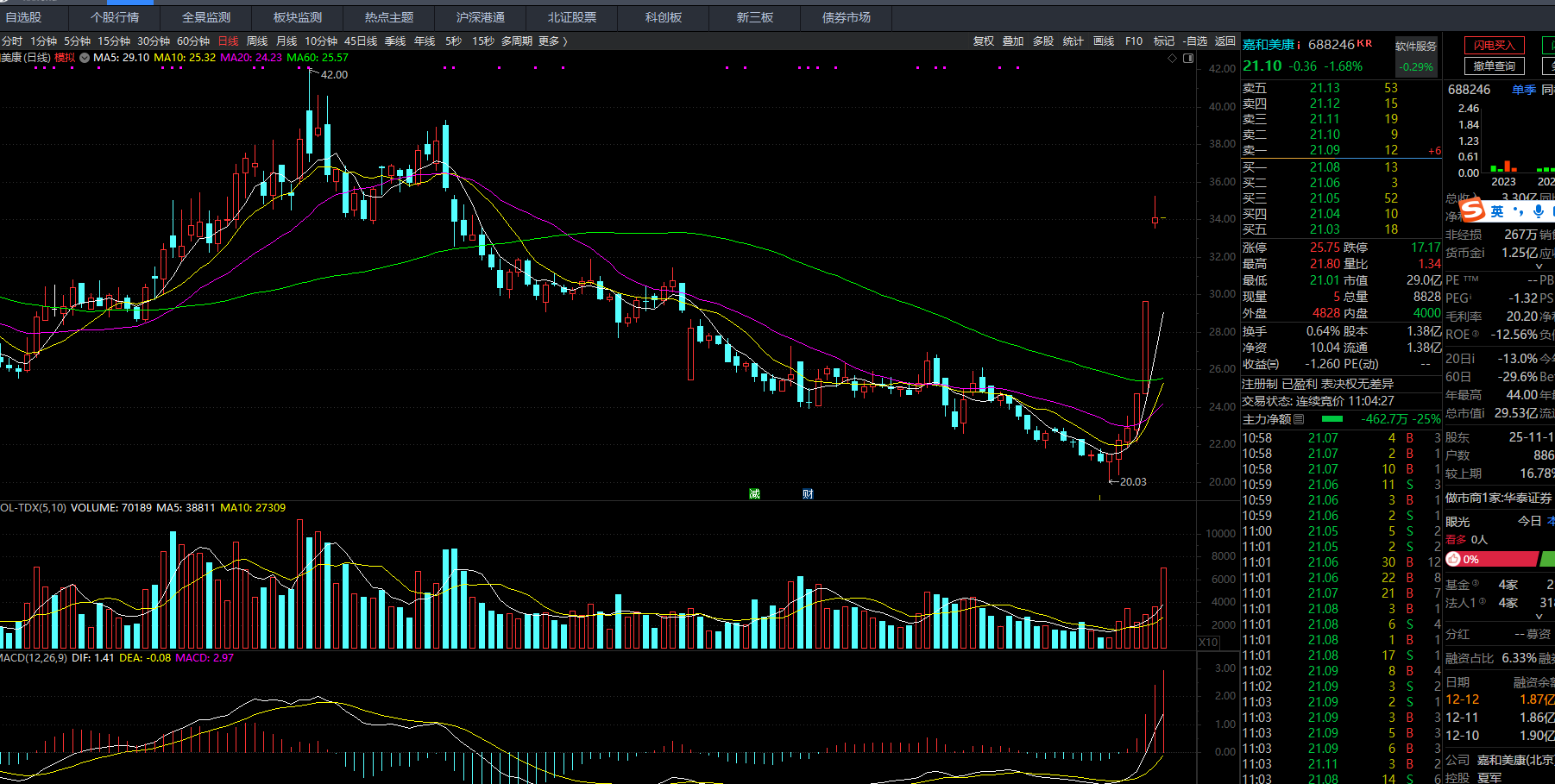The height and width of the screenshot is (784, 1555).
Task: Expand more chart periods with 更多
Action: coord(552,41)
